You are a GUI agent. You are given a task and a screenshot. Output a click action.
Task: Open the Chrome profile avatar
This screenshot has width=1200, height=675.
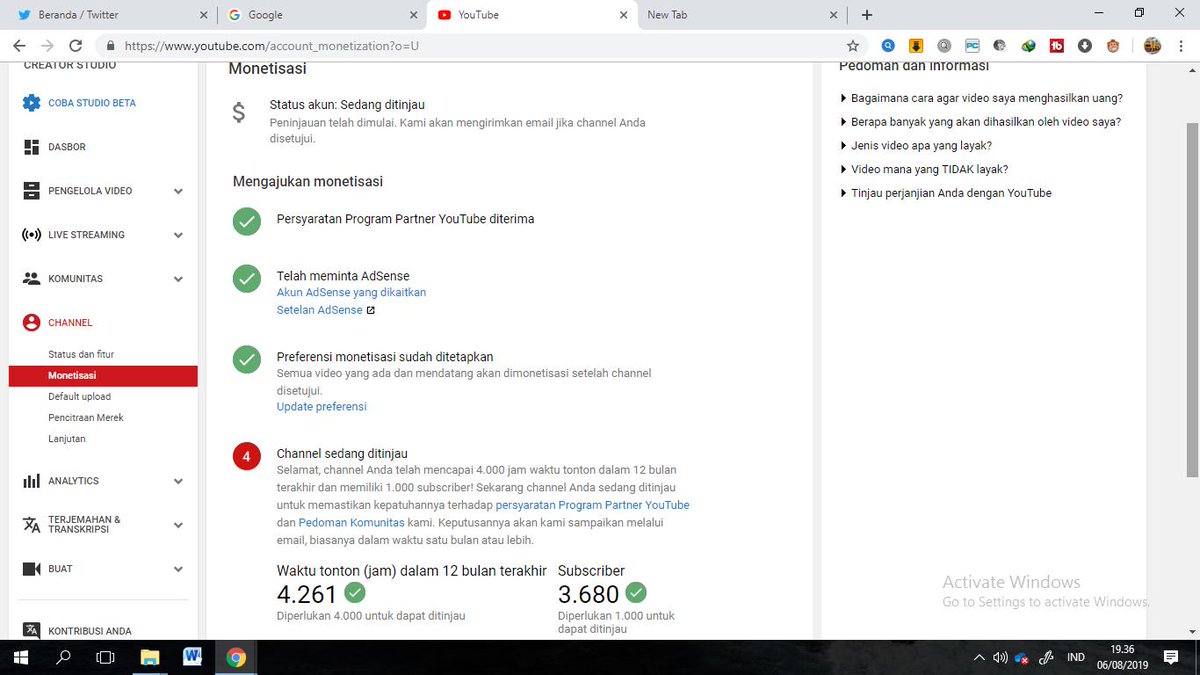pyautogui.click(x=1152, y=46)
